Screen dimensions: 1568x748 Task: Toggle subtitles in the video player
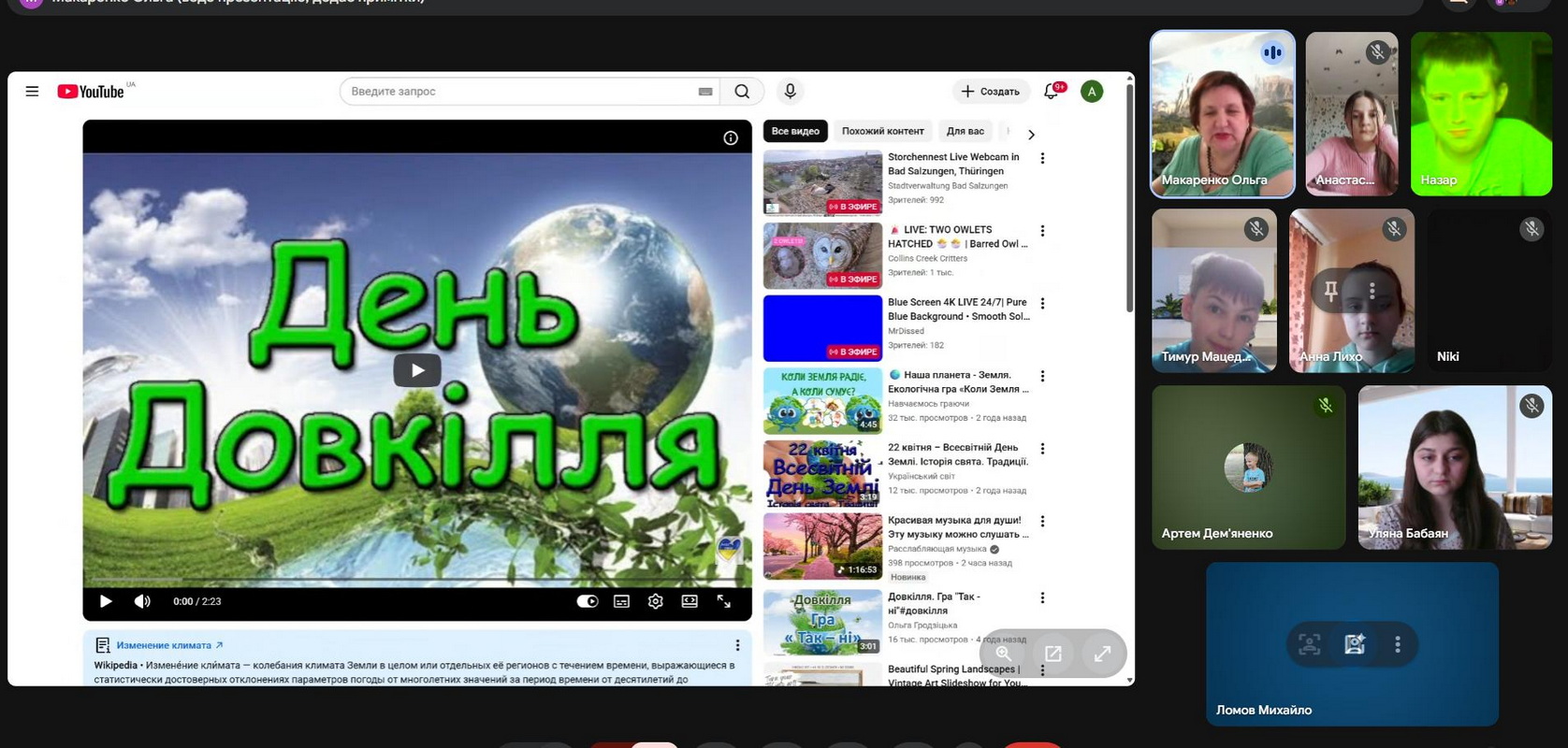tap(621, 601)
